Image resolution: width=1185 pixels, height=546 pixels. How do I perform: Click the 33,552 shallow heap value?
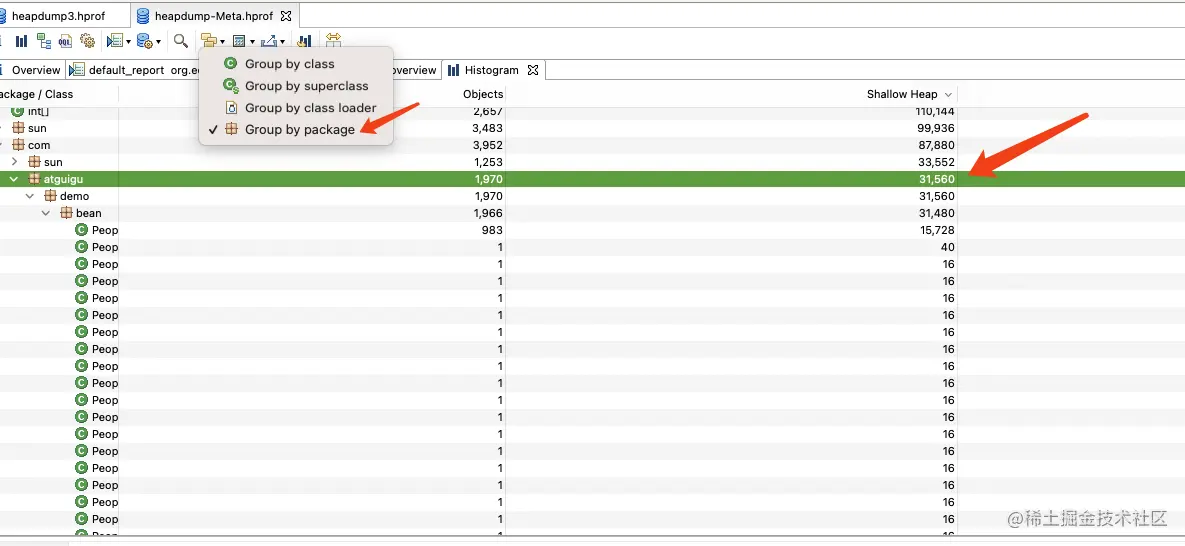[x=936, y=162]
